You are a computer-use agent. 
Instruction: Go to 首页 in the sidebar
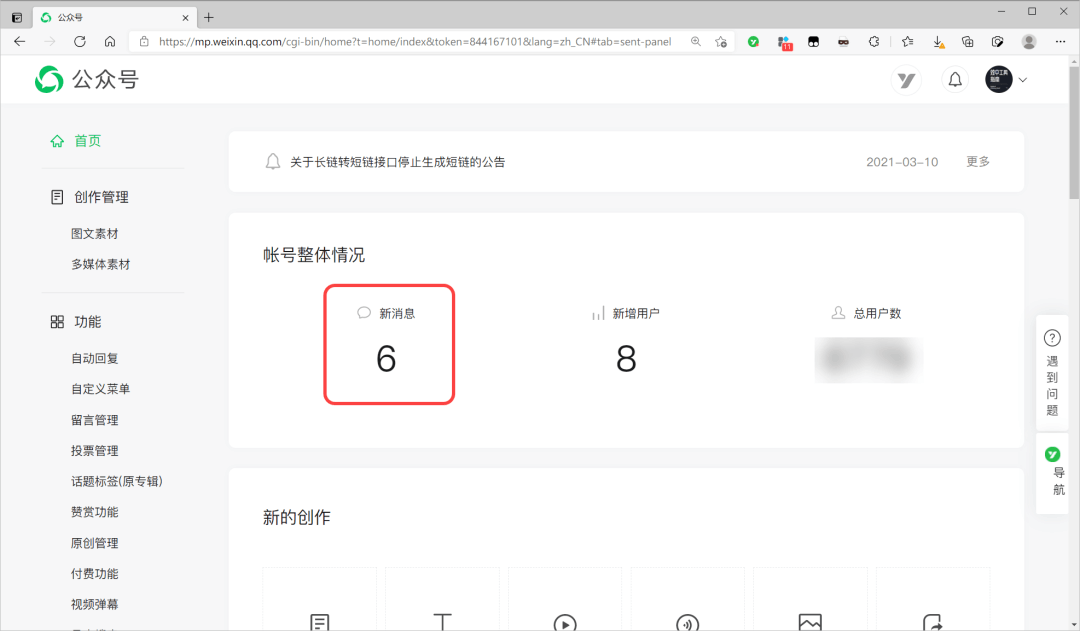click(x=87, y=141)
